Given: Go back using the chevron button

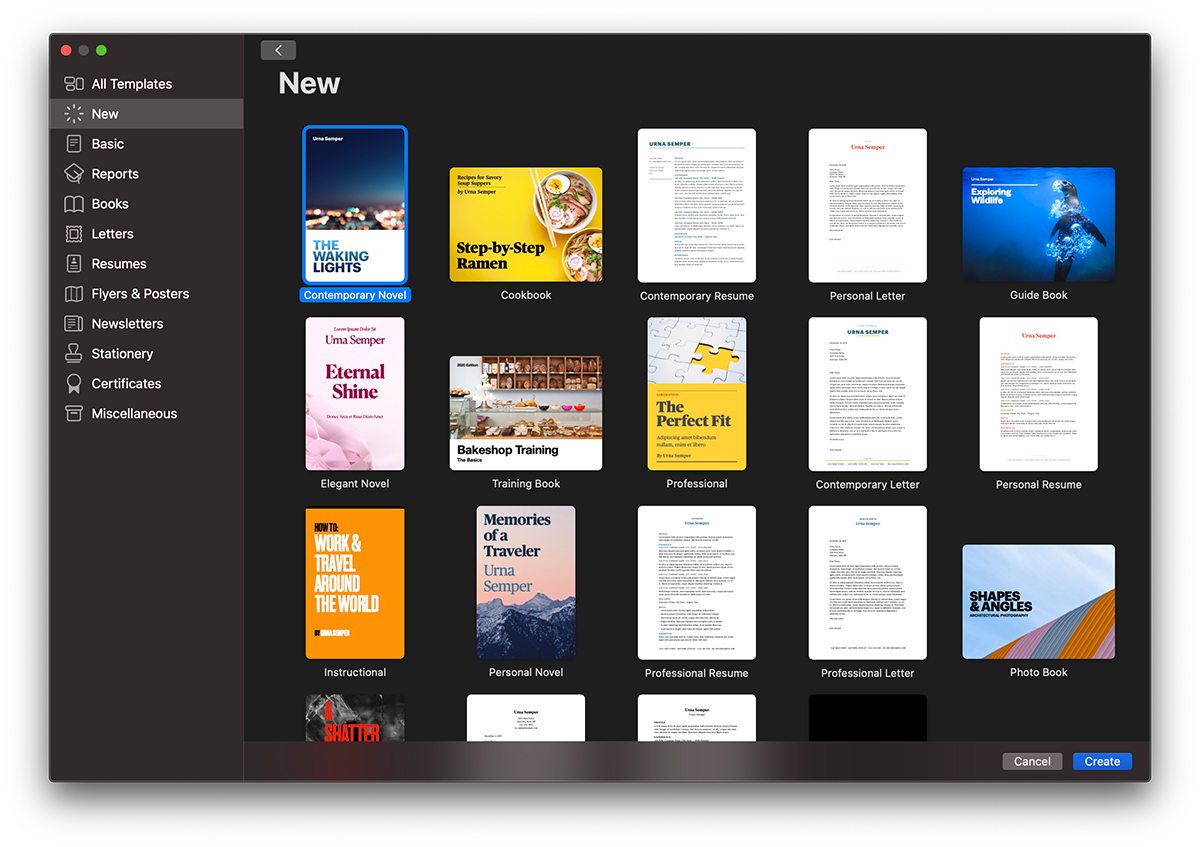Looking at the screenshot, I should 278,50.
